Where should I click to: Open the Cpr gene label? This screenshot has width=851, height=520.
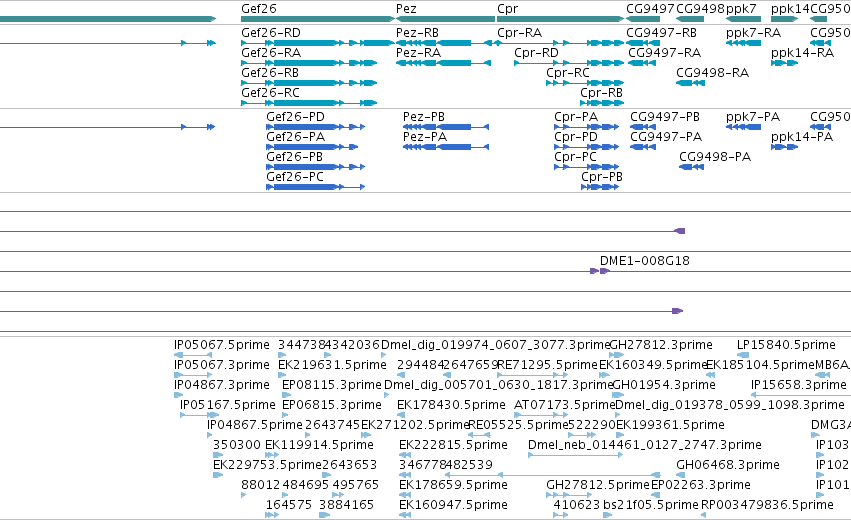(507, 9)
